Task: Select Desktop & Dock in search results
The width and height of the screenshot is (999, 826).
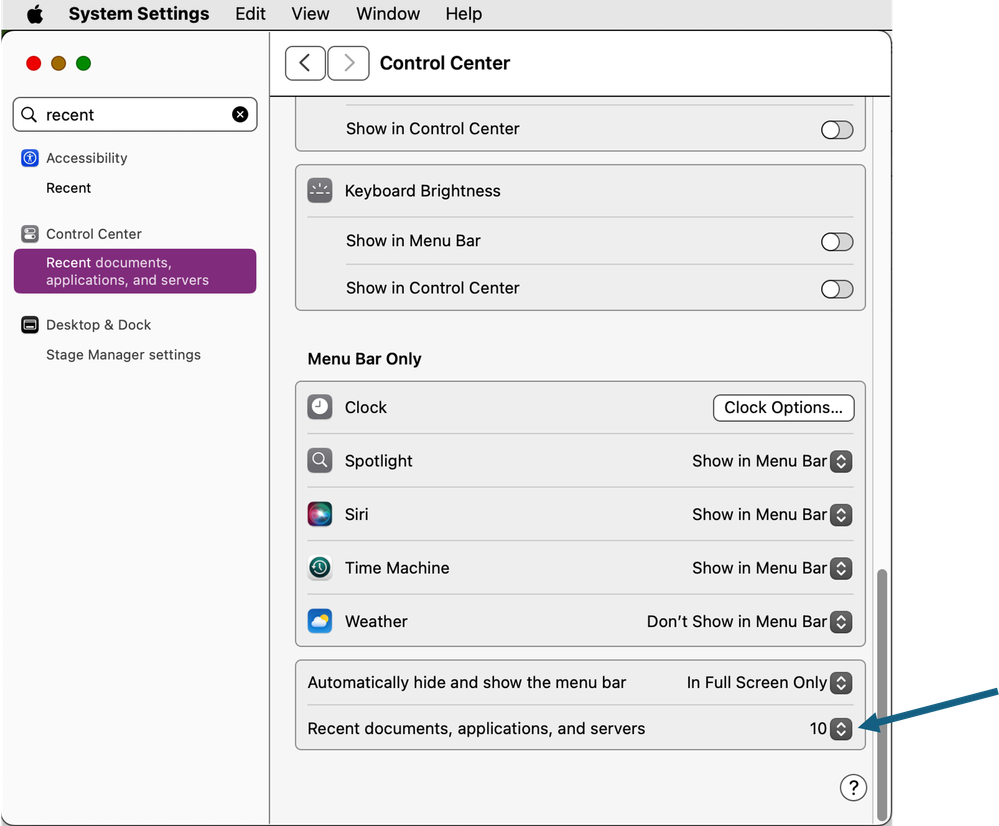Action: click(99, 325)
